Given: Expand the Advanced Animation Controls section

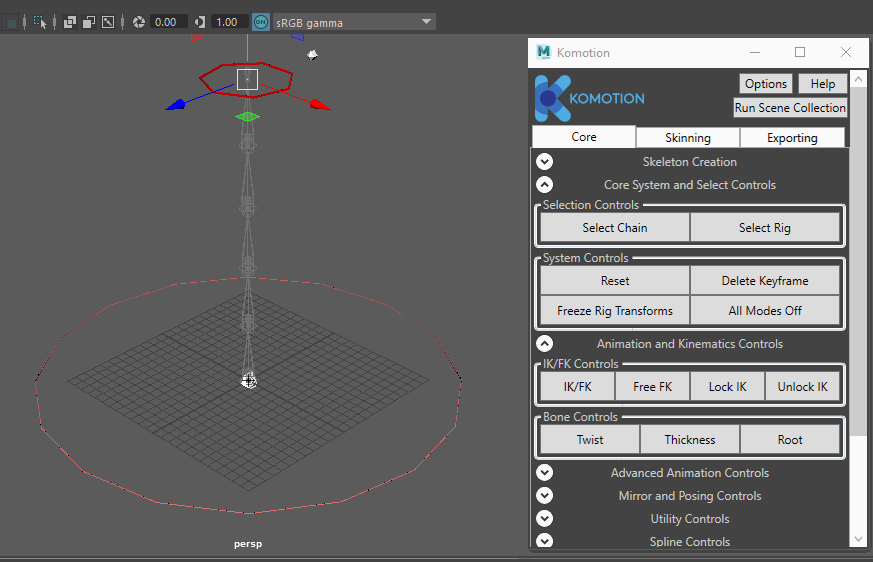Looking at the screenshot, I should (545, 472).
